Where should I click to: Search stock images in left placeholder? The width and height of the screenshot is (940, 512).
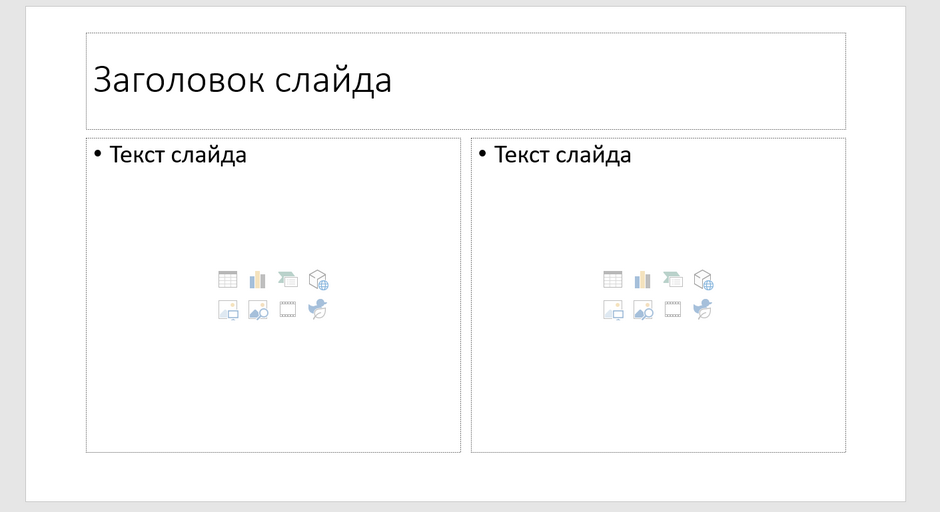pos(258,310)
